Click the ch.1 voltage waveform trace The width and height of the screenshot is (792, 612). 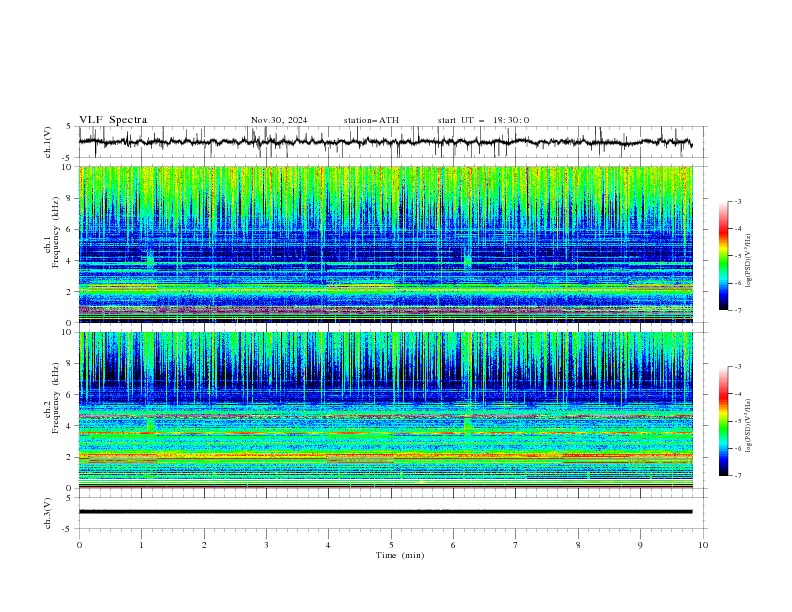(385, 142)
